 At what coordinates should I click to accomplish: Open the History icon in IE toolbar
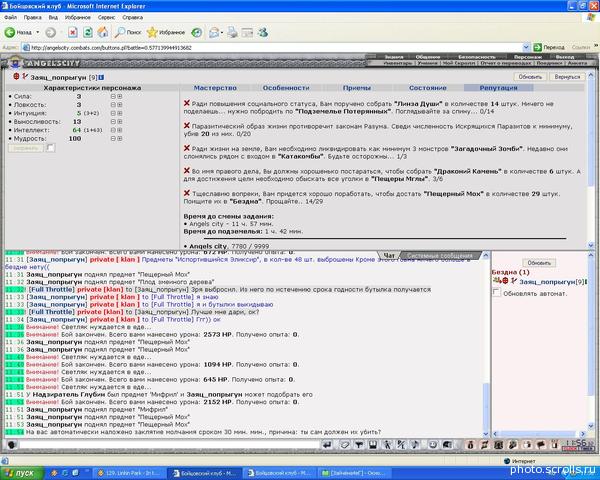[x=196, y=33]
